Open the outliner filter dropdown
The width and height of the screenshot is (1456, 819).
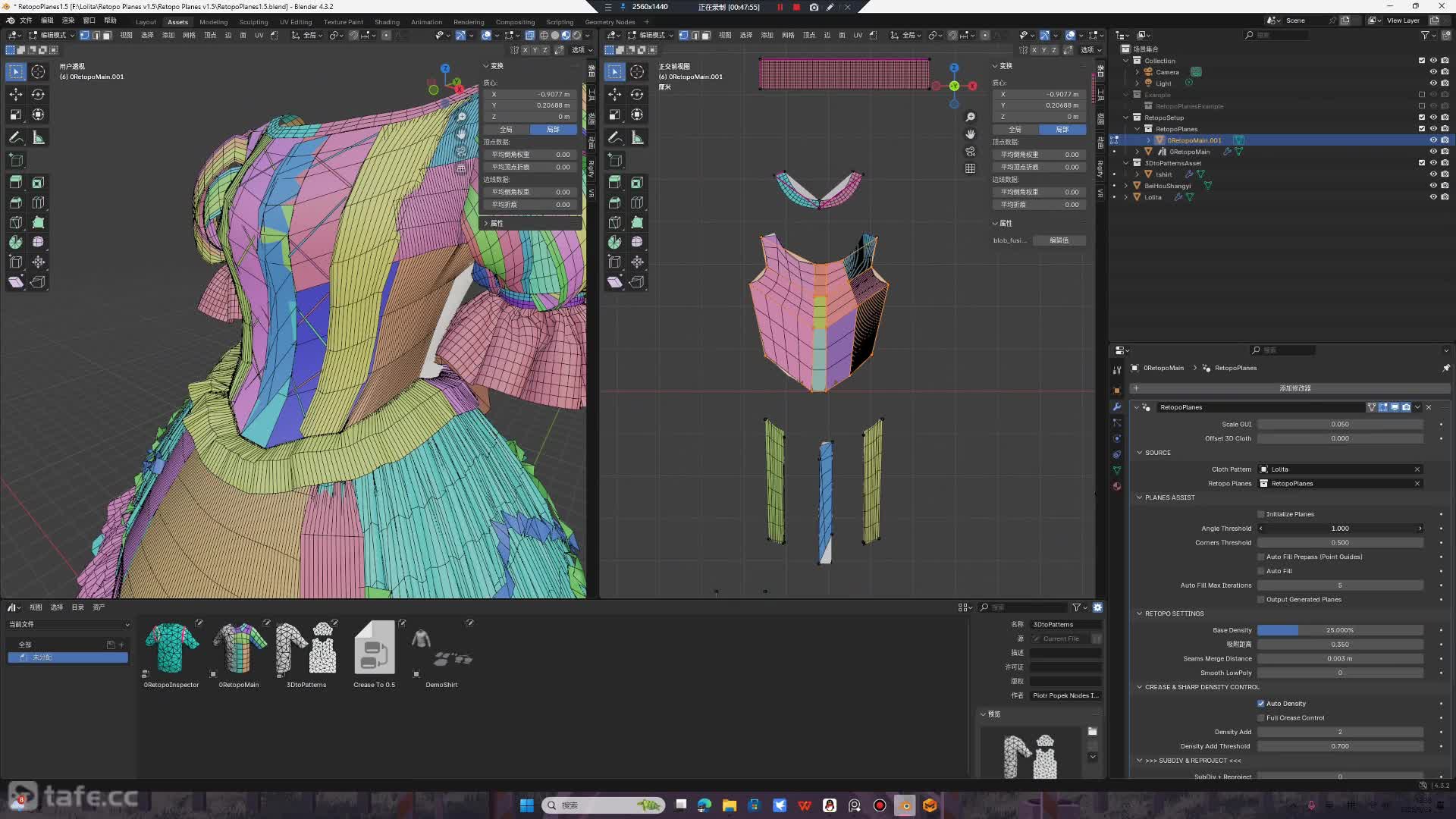click(x=1427, y=35)
